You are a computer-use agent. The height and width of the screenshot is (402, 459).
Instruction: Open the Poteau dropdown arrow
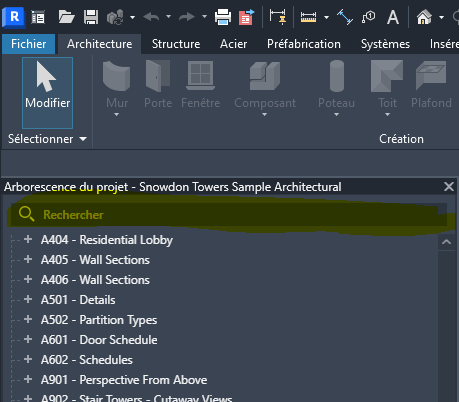pyautogui.click(x=336, y=115)
